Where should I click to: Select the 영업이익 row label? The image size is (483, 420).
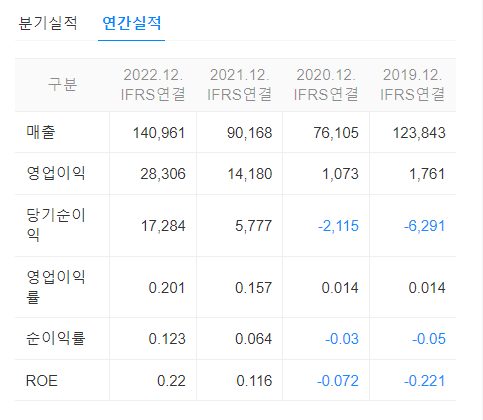56,173
